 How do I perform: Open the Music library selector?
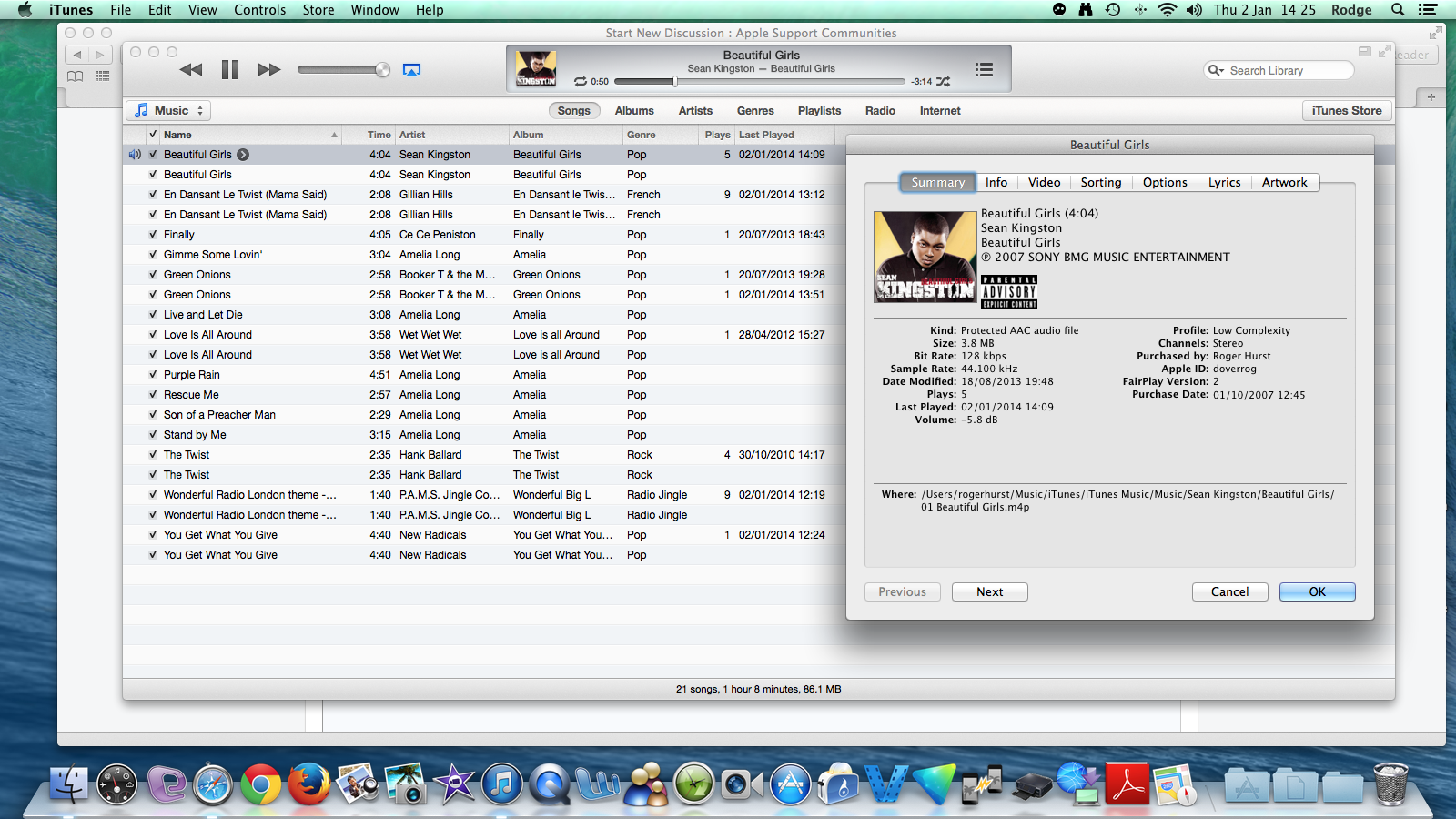(168, 111)
